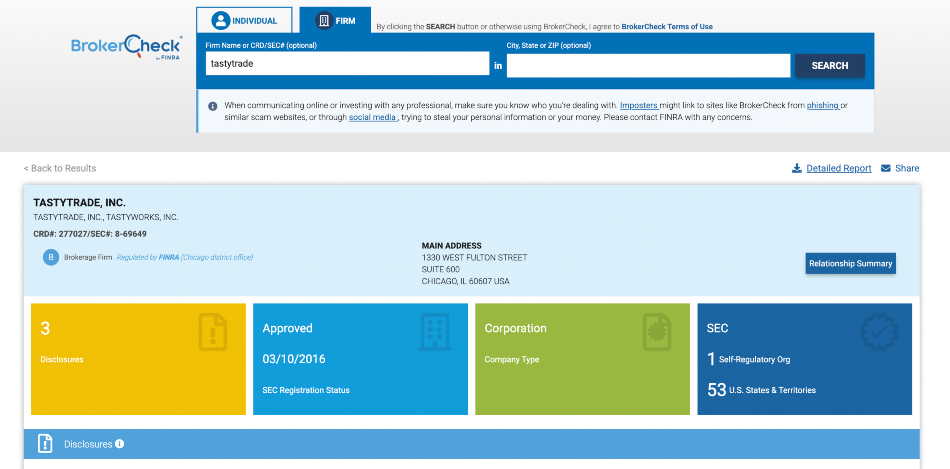This screenshot has width=950, height=469.
Task: Click the person icon in Individual tab
Action: point(221,21)
